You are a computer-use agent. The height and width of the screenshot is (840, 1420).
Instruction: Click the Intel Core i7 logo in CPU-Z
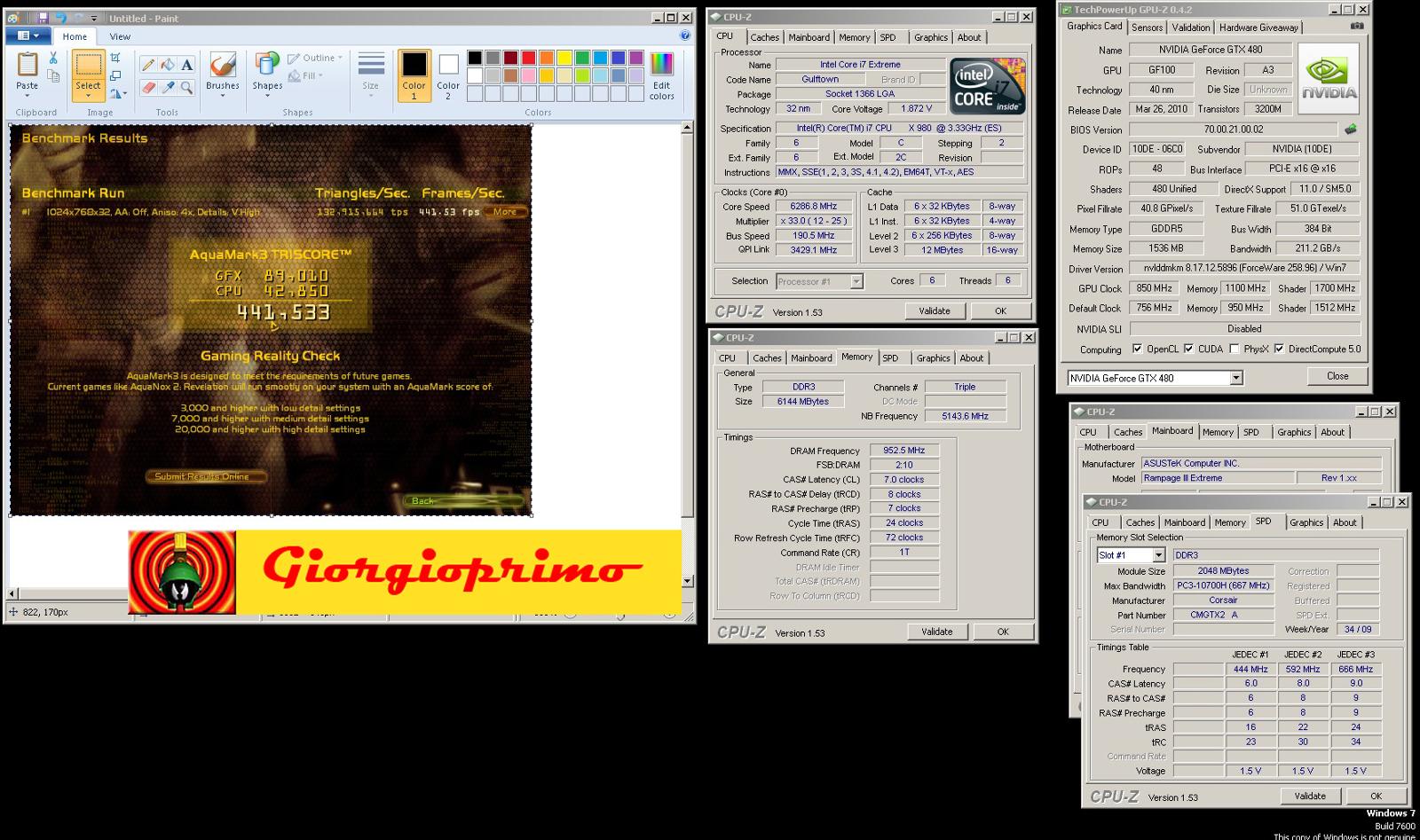click(x=988, y=86)
